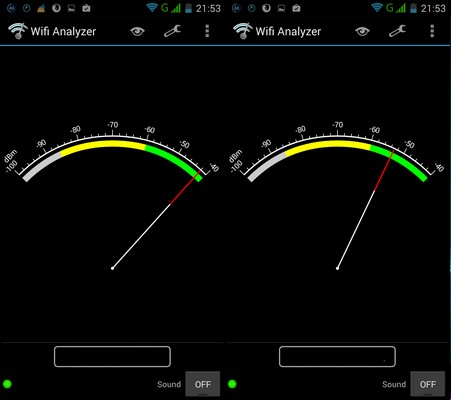Open three-dot overflow menu in right screen

pos(432,31)
